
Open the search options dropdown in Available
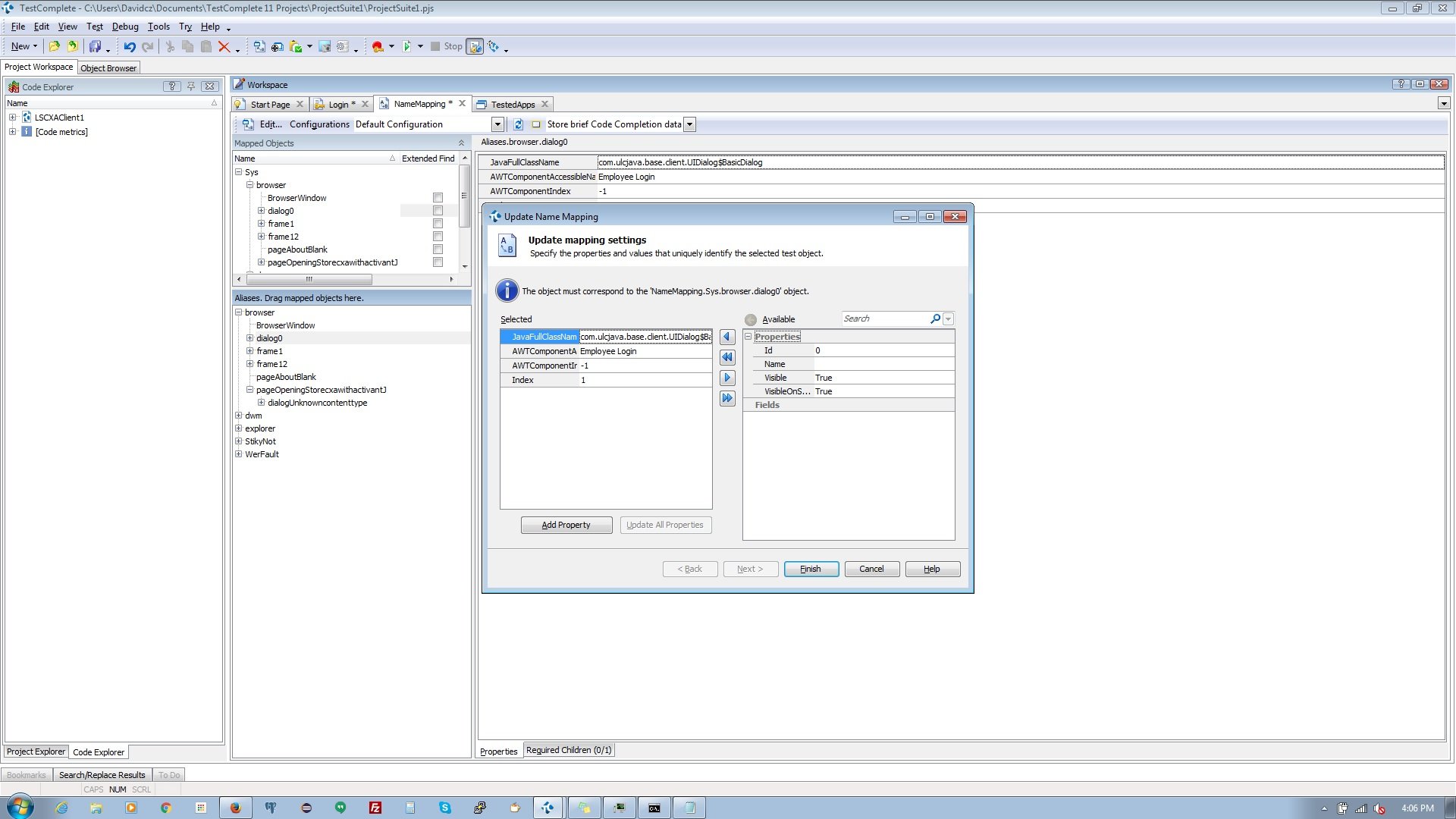[948, 319]
